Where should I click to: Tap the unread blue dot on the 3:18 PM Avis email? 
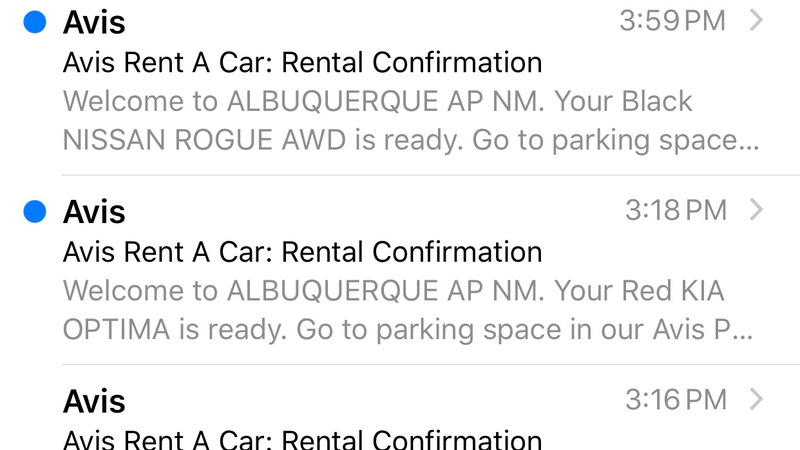35,211
